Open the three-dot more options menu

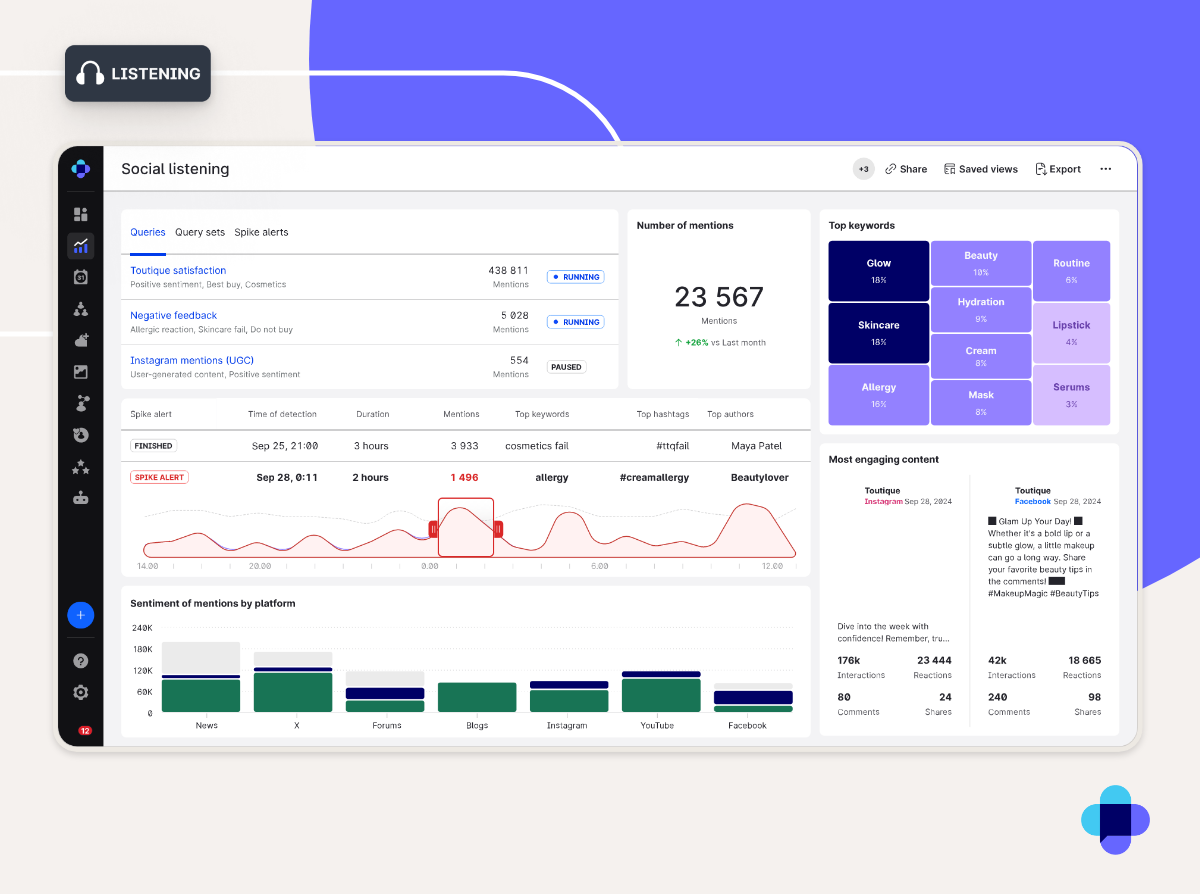click(1105, 169)
